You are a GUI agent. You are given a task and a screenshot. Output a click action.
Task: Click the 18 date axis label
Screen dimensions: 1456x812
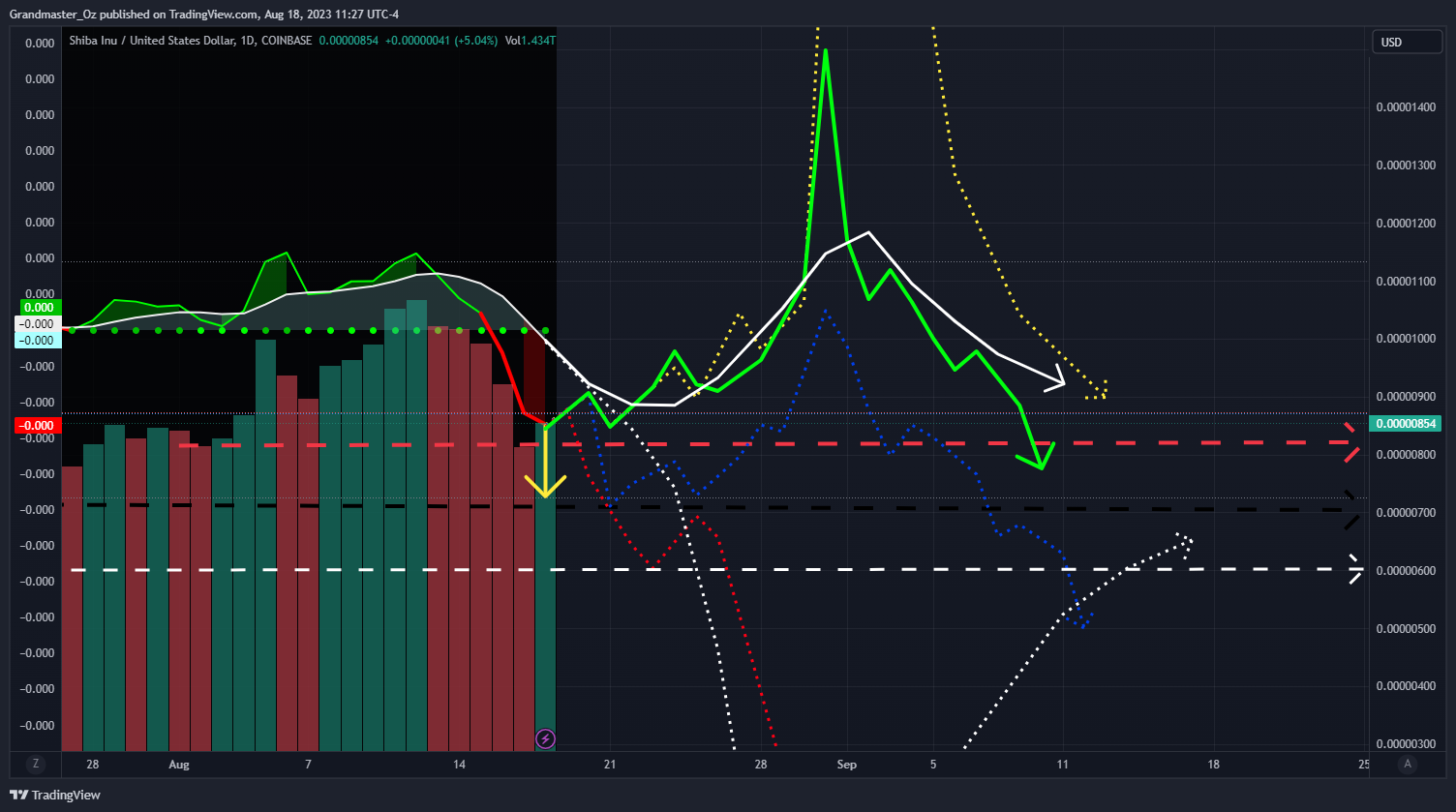(1214, 765)
